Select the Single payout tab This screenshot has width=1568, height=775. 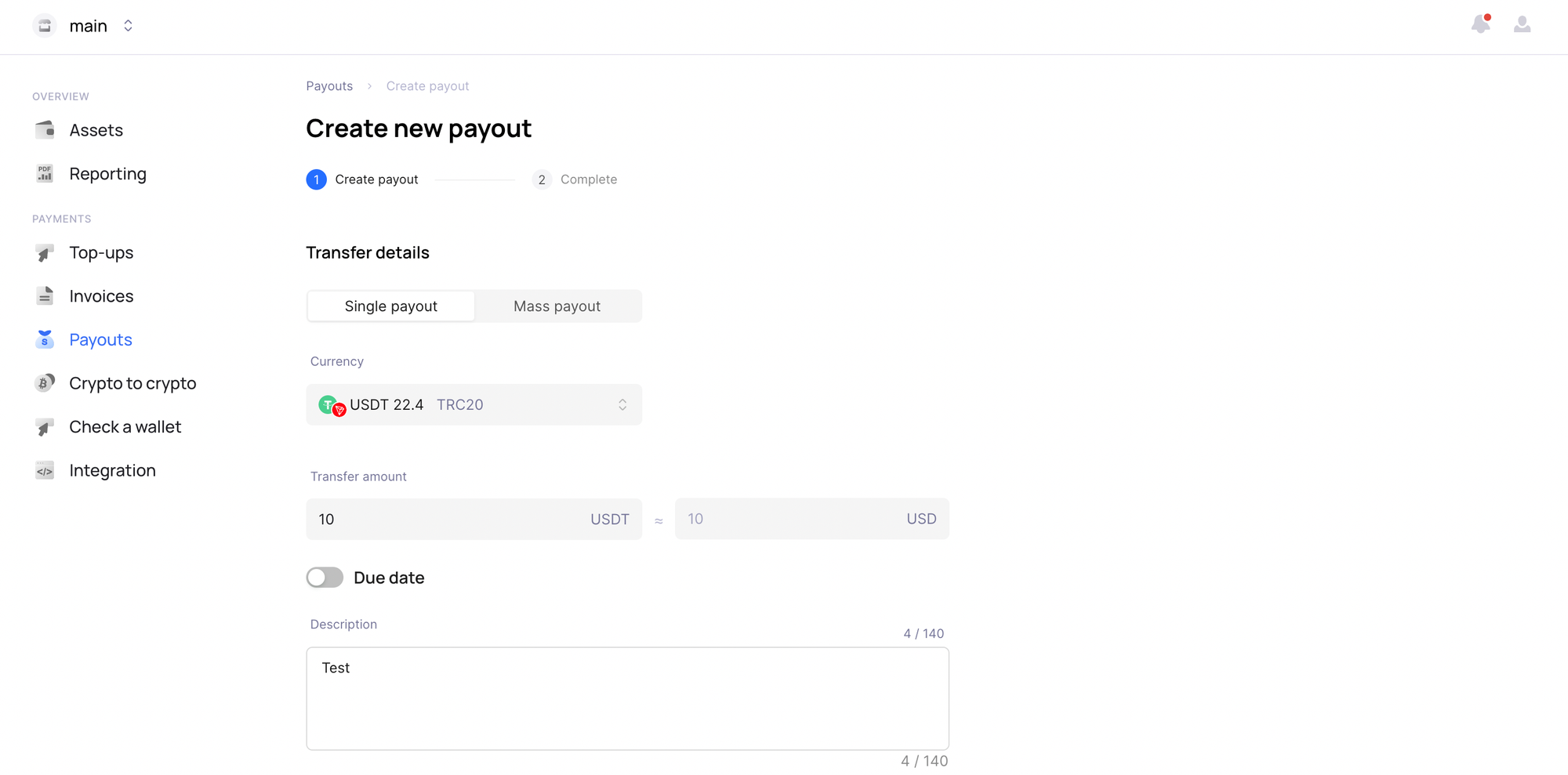(390, 306)
